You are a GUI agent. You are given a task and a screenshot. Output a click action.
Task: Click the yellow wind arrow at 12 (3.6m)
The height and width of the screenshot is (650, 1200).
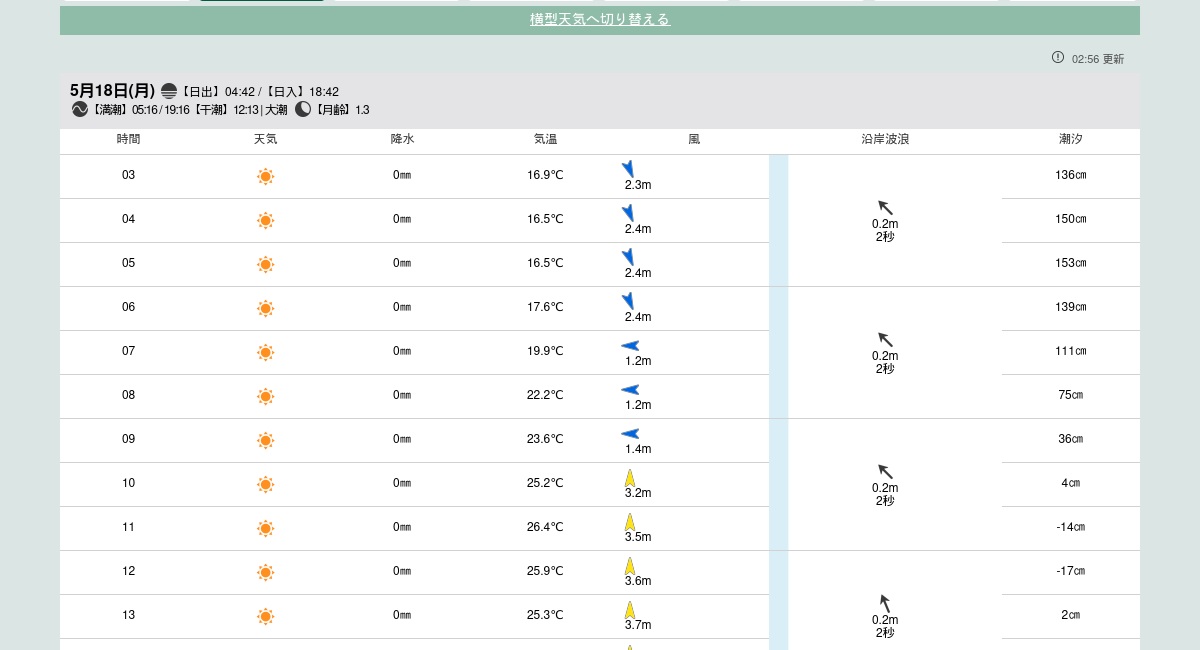[x=630, y=566]
